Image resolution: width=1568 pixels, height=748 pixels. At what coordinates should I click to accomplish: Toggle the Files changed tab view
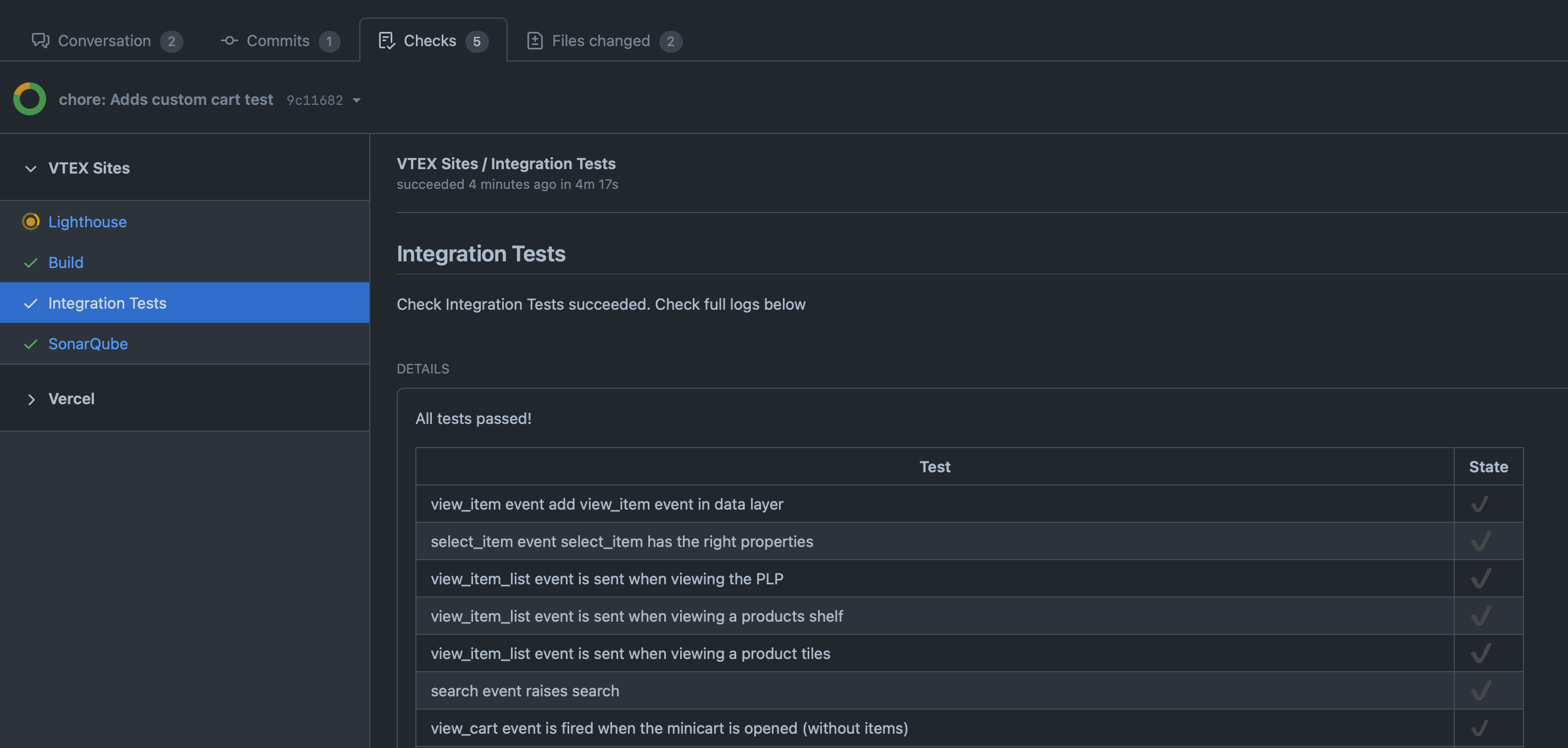click(x=601, y=39)
